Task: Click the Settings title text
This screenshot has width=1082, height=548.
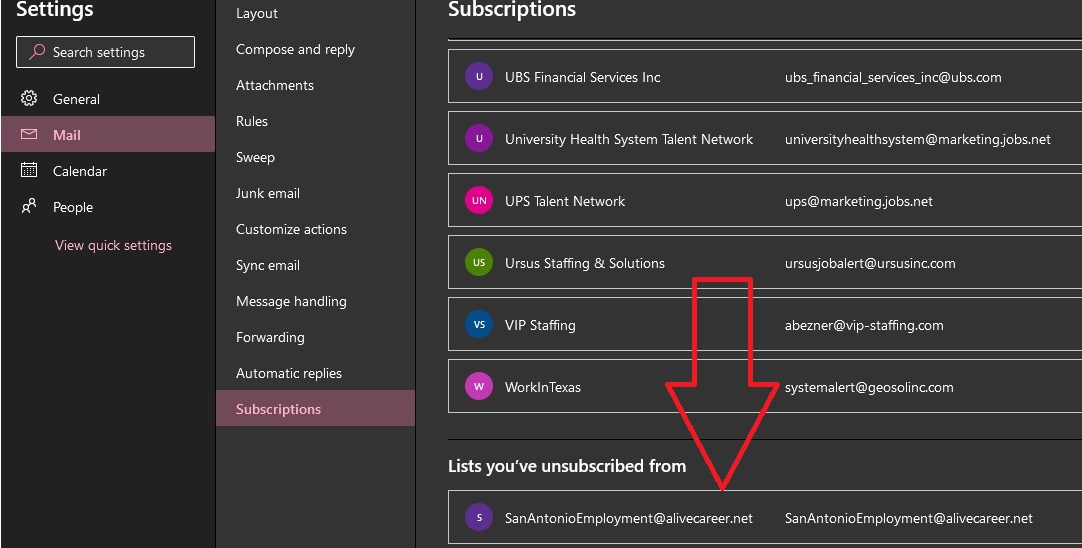Action: 55,9
